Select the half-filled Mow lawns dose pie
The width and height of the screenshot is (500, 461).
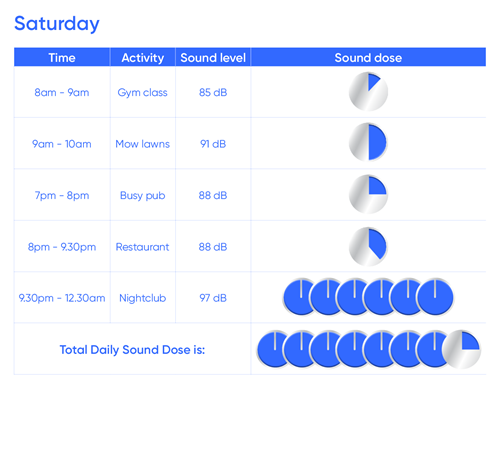coord(368,142)
